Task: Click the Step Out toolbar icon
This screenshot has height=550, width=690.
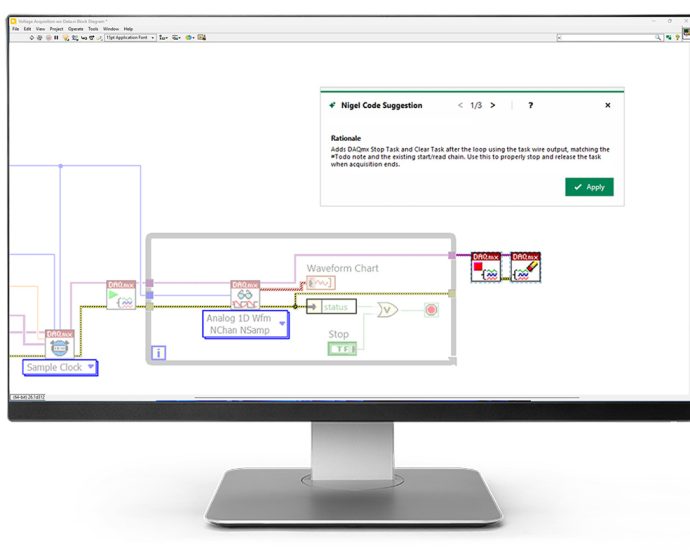Action: [x=100, y=38]
